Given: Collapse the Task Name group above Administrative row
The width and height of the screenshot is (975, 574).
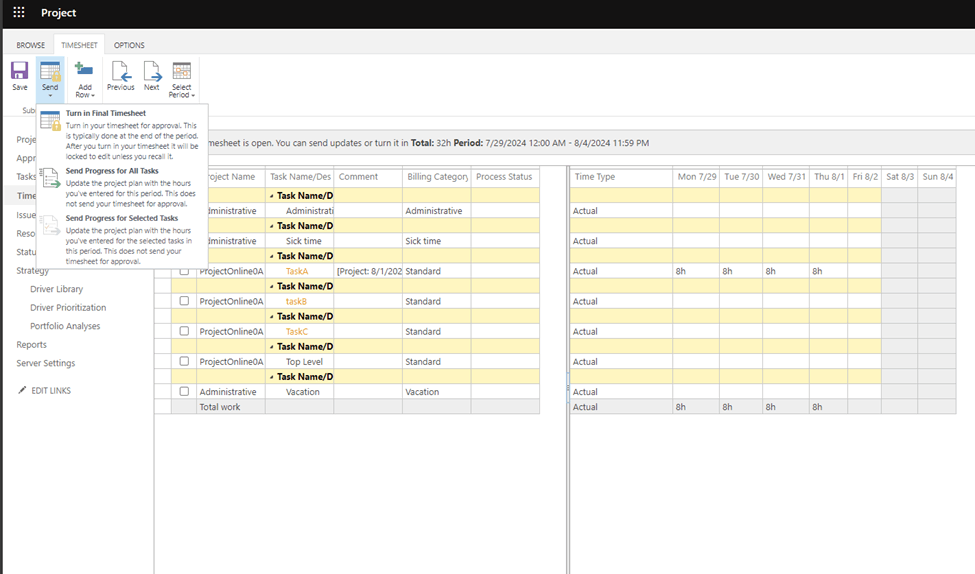Looking at the screenshot, I should pyautogui.click(x=272, y=196).
